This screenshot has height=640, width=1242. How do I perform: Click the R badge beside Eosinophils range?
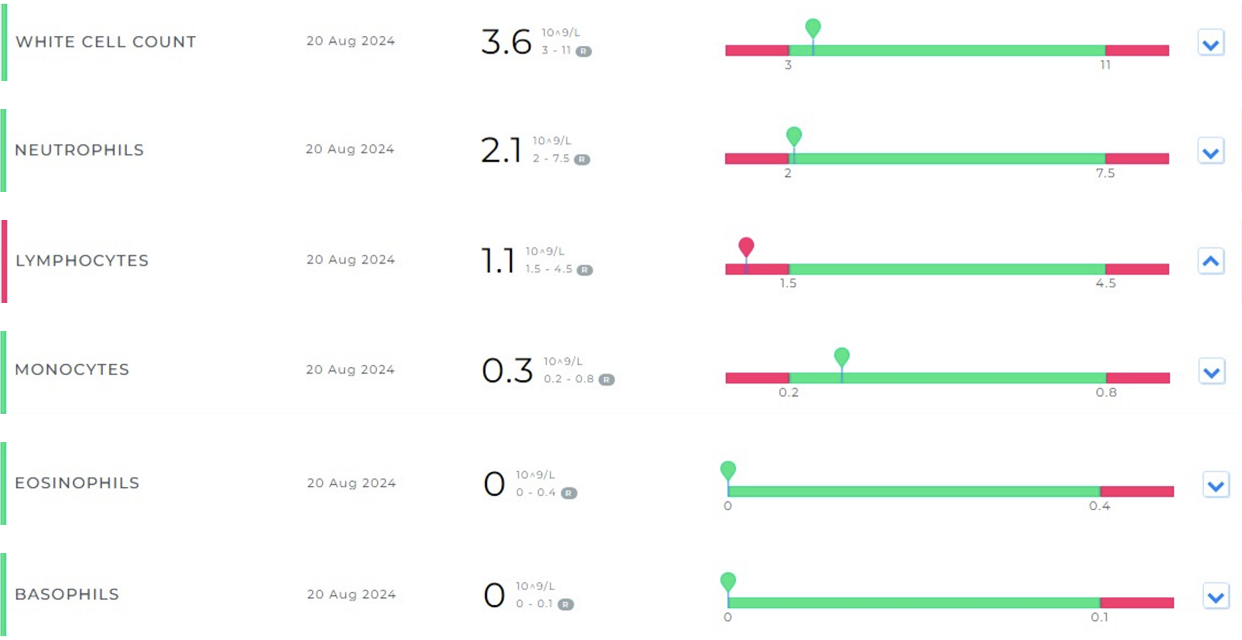[x=568, y=493]
